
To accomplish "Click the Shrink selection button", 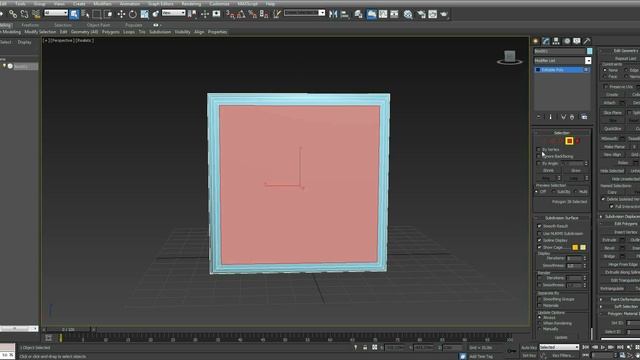I will [549, 170].
